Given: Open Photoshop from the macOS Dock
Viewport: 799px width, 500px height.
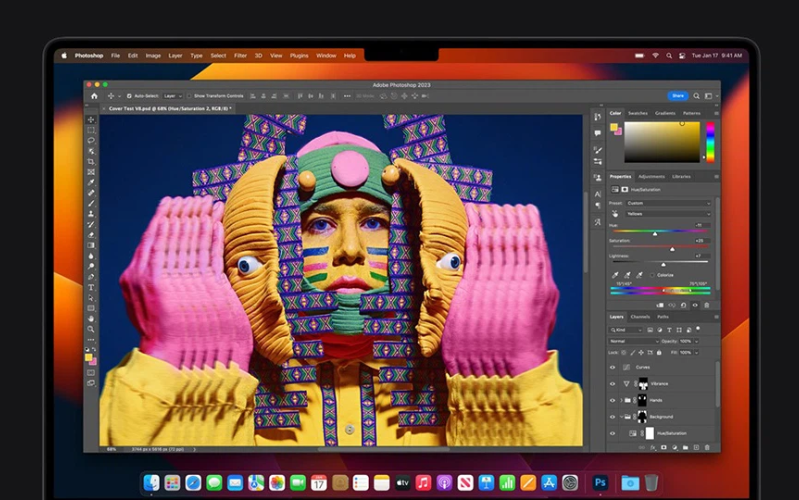Looking at the screenshot, I should tap(600, 482).
